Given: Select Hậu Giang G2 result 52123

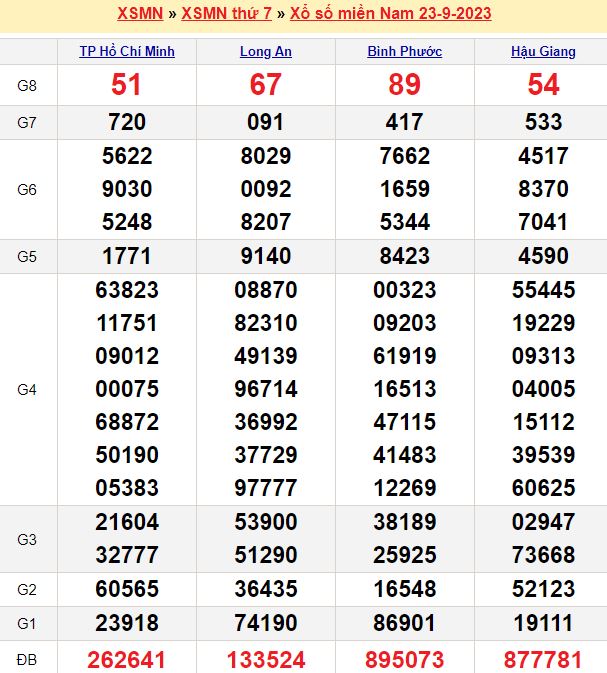Looking at the screenshot, I should coord(544,589).
